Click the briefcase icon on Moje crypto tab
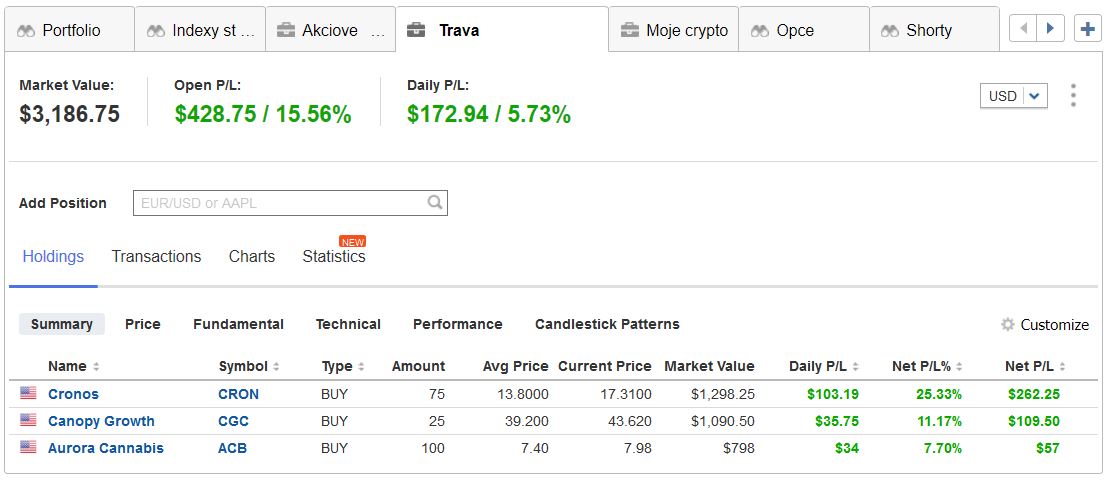1109x481 pixels. pyautogui.click(x=629, y=30)
